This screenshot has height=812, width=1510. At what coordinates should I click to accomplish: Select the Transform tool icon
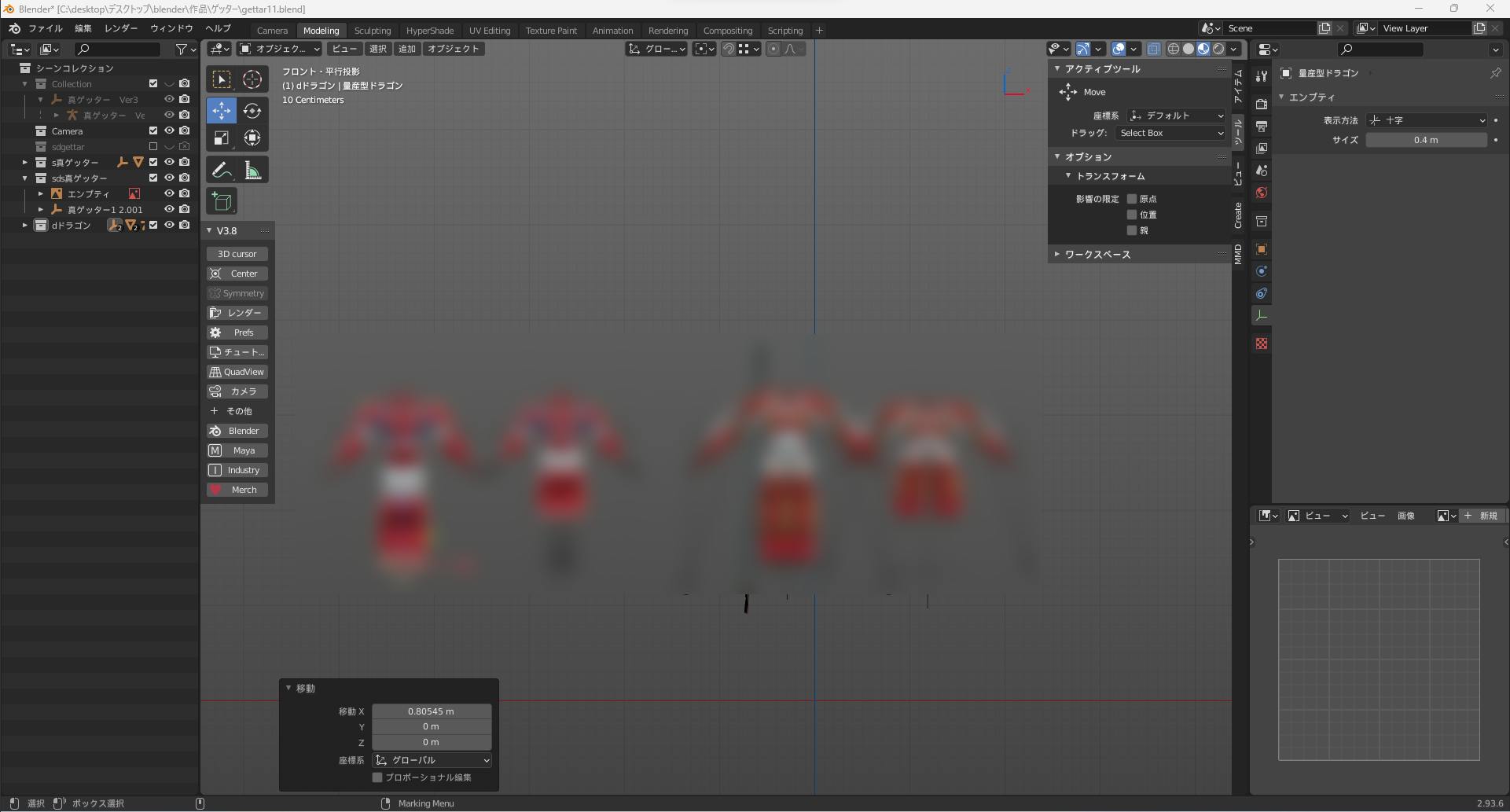point(252,138)
